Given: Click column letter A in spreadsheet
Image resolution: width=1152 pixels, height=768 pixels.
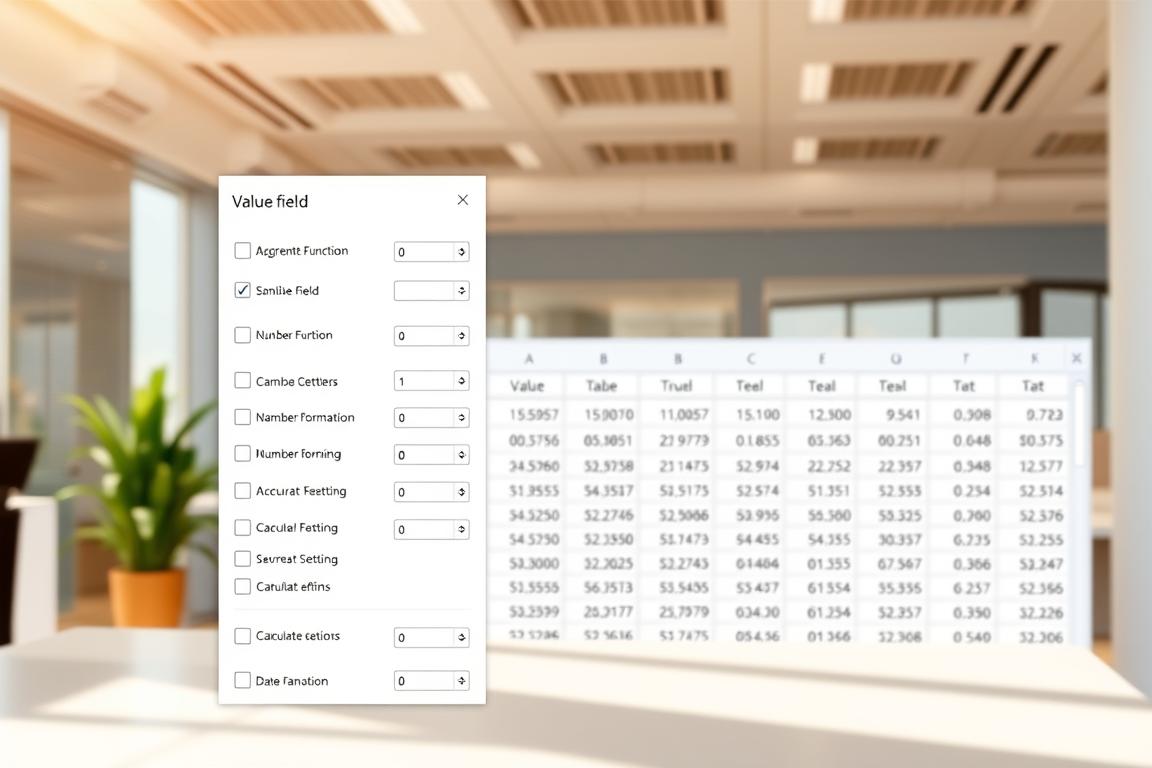Looking at the screenshot, I should pyautogui.click(x=528, y=358).
